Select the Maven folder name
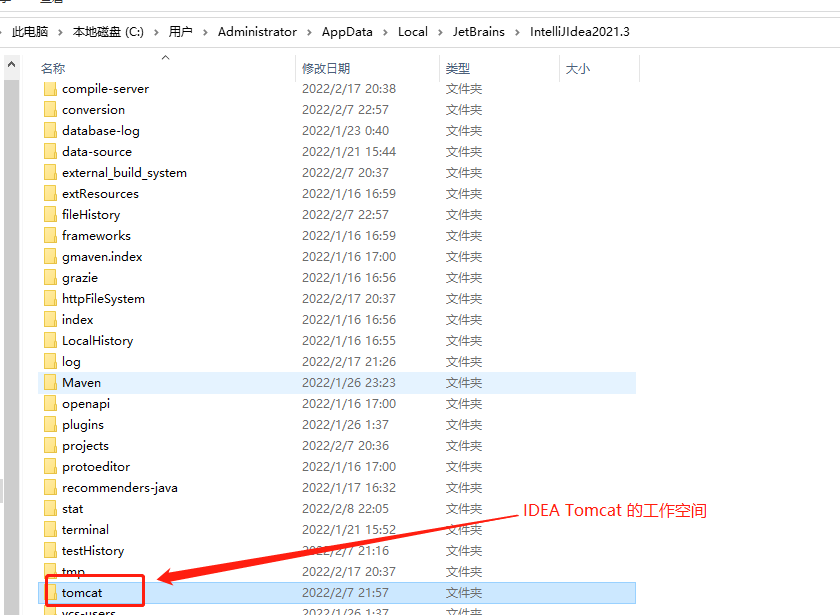840x615 pixels. click(81, 382)
